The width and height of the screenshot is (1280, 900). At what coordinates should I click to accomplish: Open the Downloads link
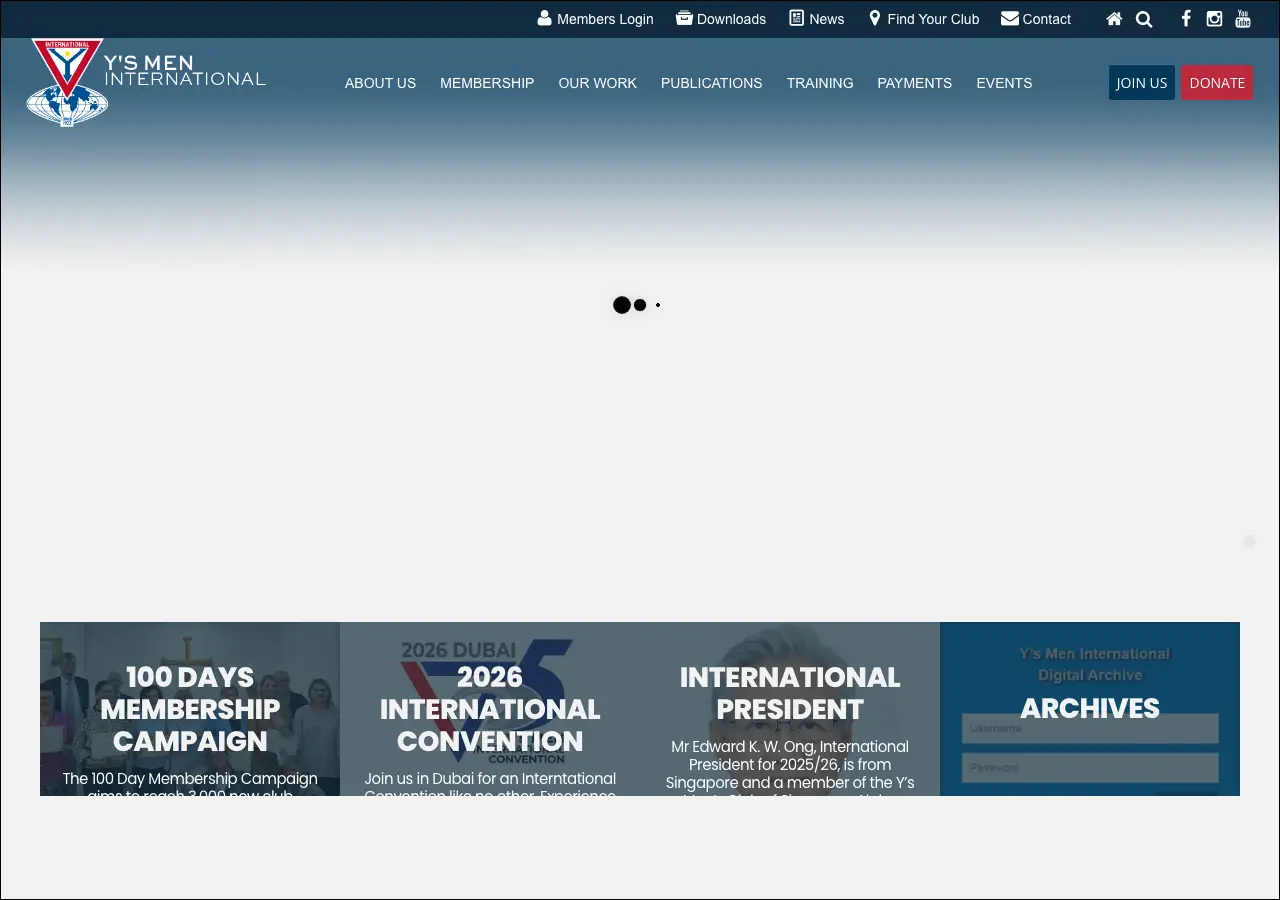[x=721, y=19]
